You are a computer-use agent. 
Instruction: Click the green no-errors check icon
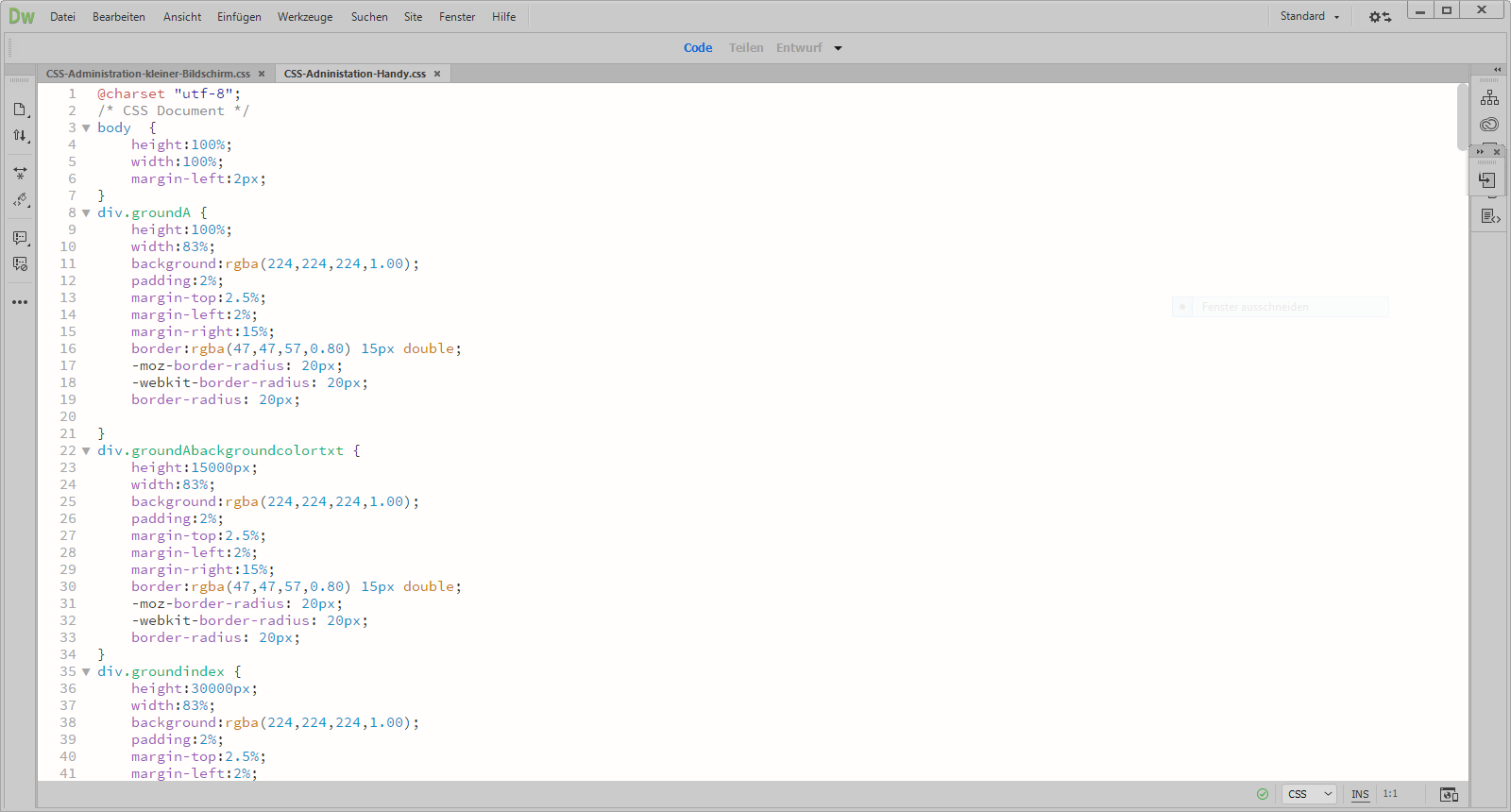(x=1263, y=794)
